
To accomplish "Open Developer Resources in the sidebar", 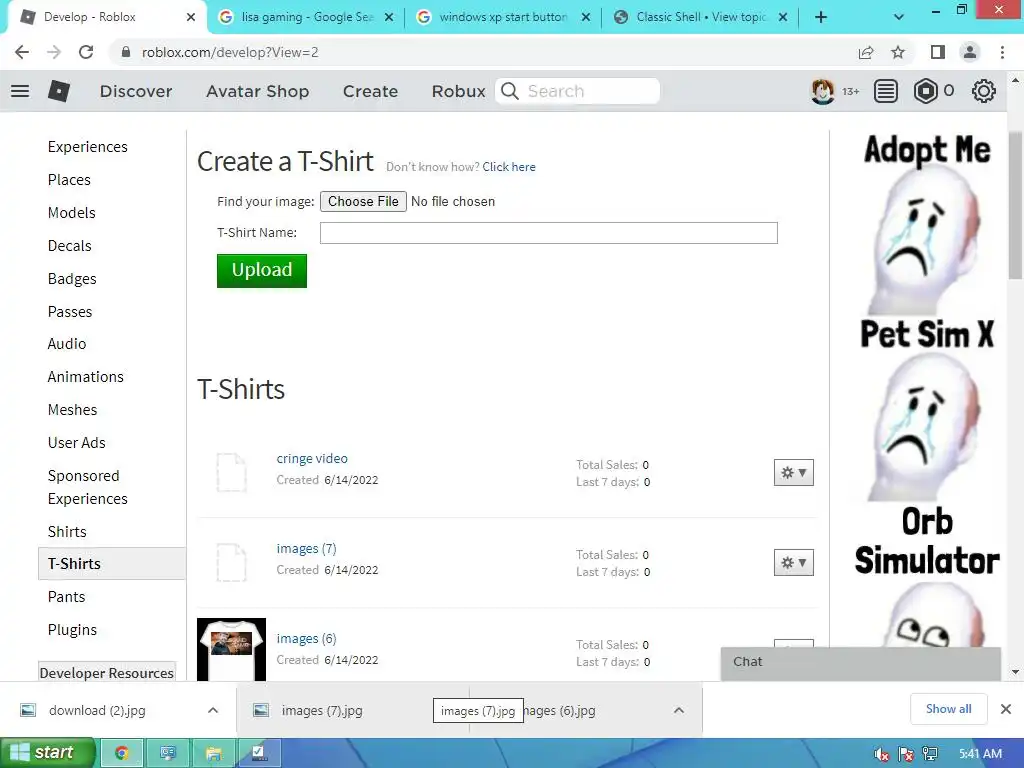I will pos(106,673).
